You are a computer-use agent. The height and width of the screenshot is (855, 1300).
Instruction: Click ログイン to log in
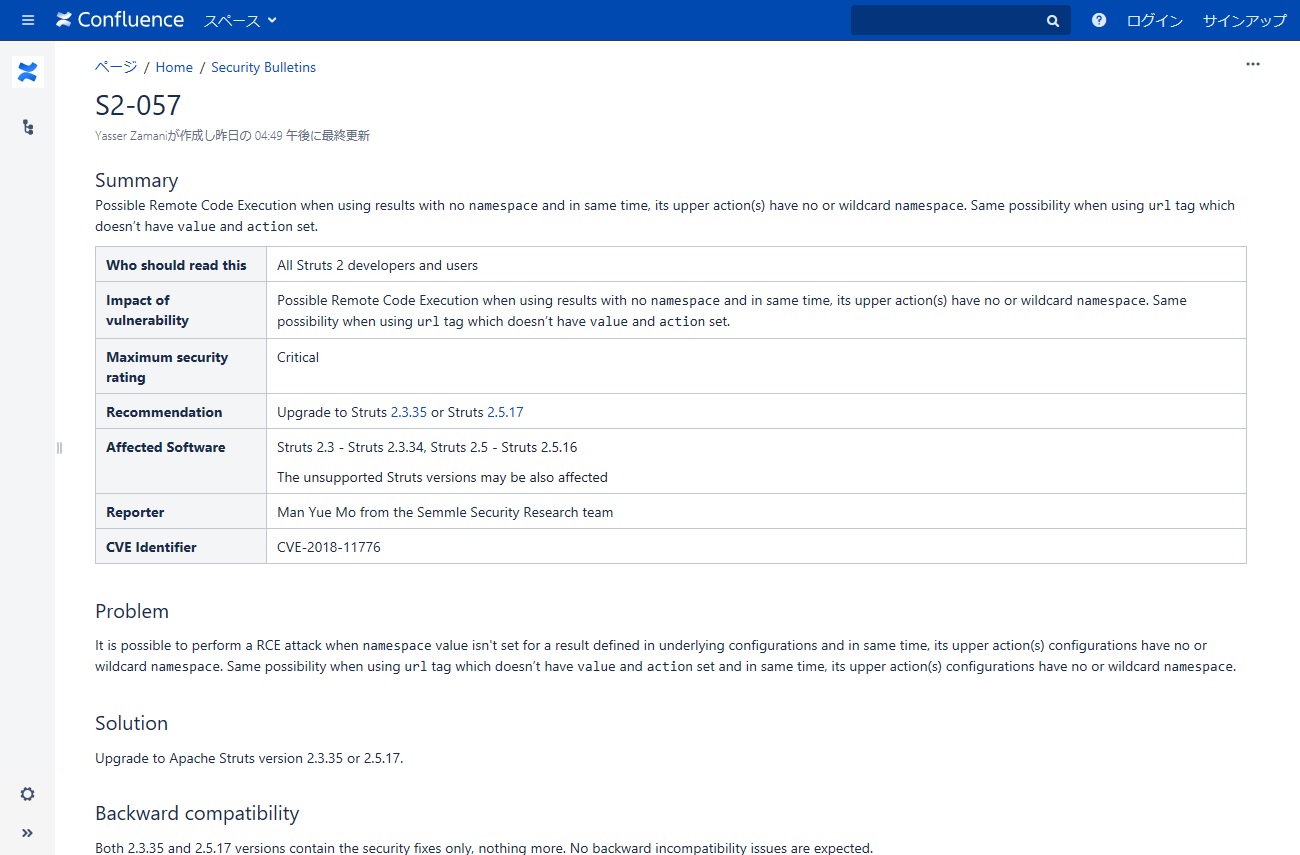1154,20
